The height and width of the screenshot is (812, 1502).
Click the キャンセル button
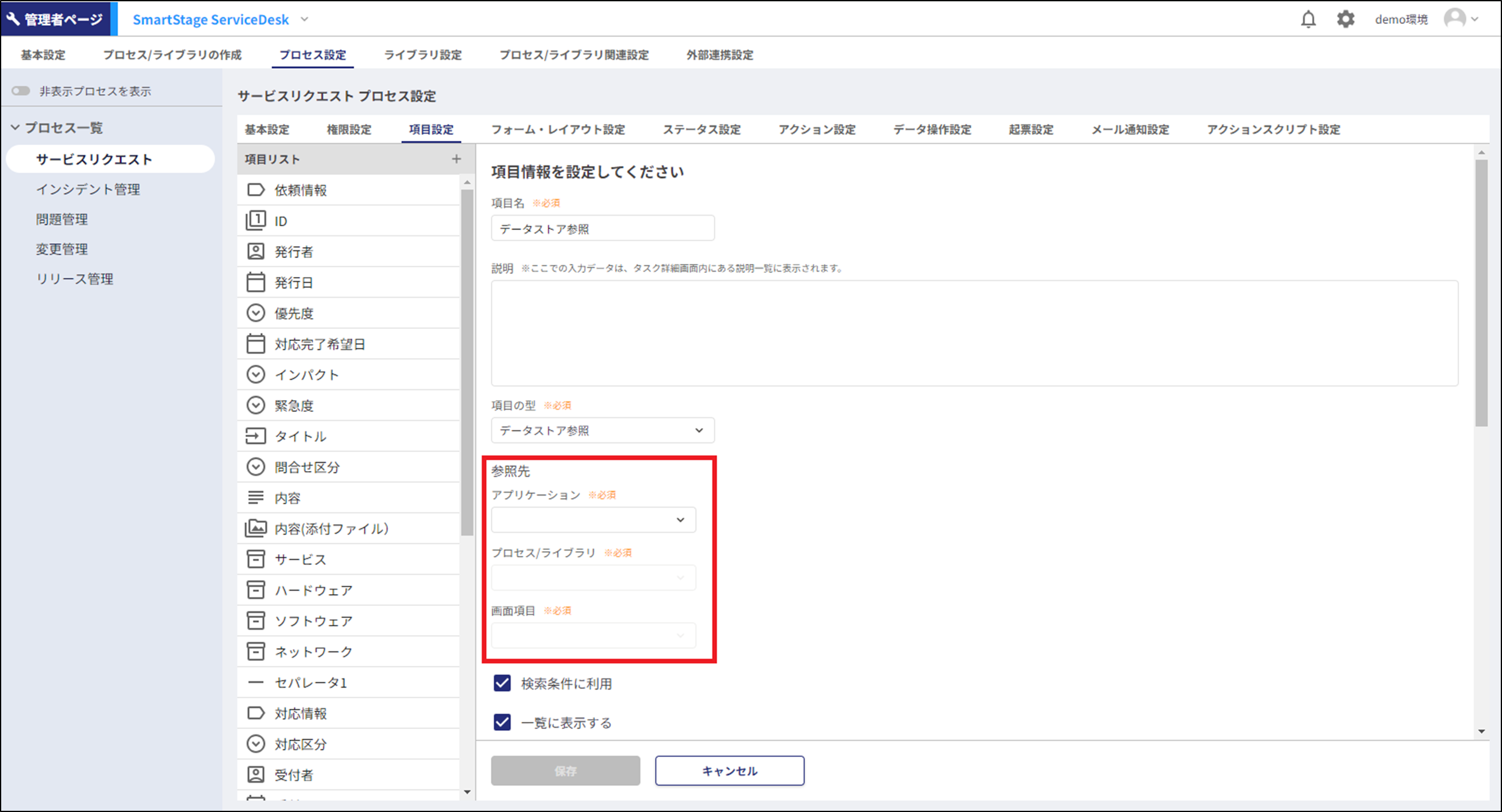(729, 771)
